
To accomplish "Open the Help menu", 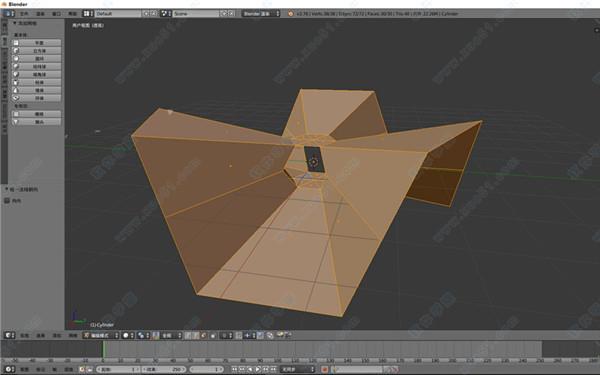I will (x=72, y=13).
